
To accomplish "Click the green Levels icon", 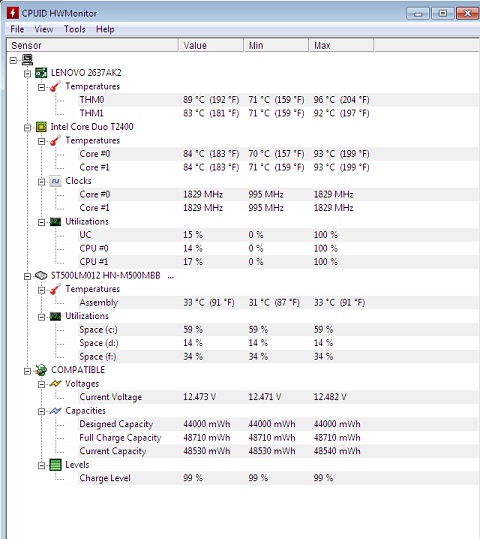I will point(55,465).
